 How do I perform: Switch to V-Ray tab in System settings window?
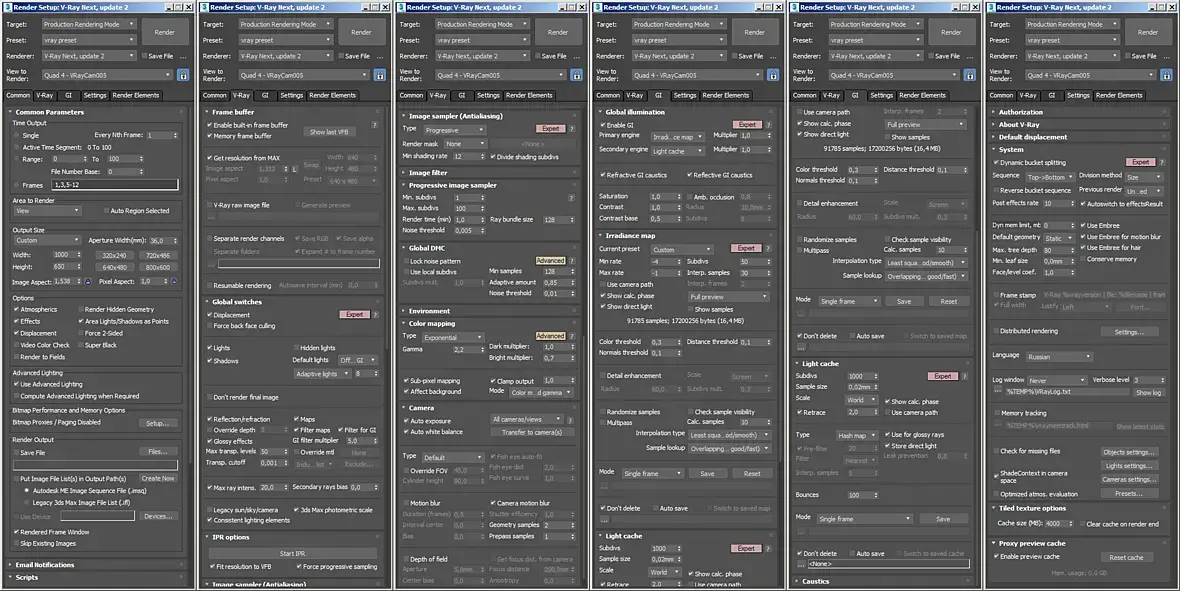pos(1027,96)
